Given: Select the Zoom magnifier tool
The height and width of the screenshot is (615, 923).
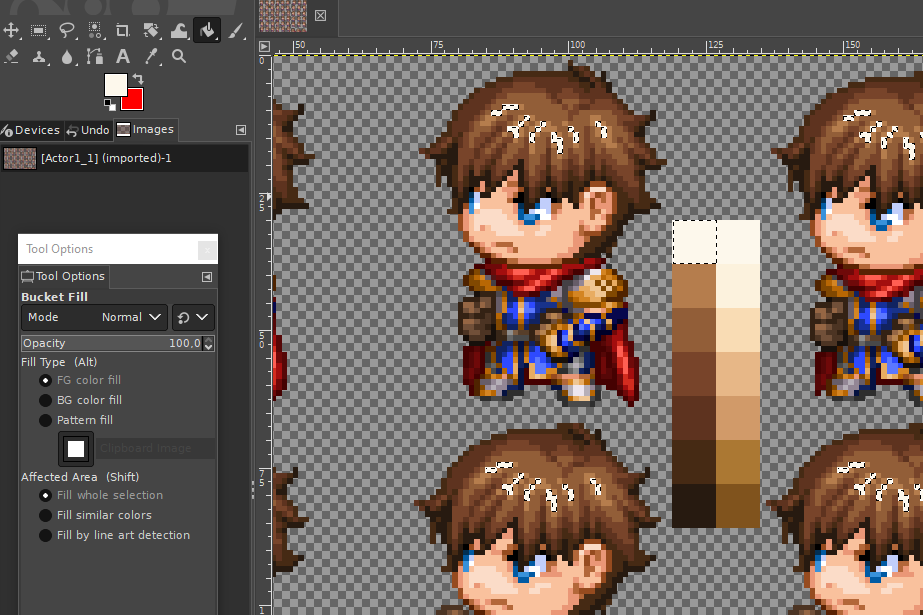Looking at the screenshot, I should point(179,56).
